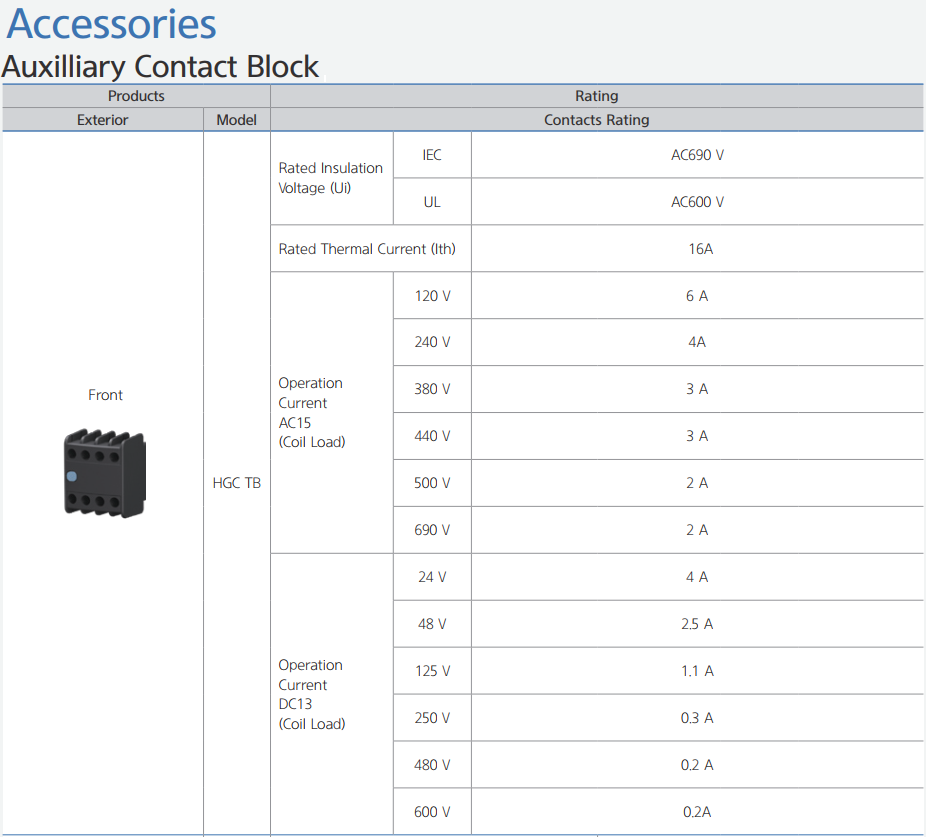This screenshot has height=840, width=926.
Task: Click the '125 V' voltage cell
Action: tap(432, 670)
